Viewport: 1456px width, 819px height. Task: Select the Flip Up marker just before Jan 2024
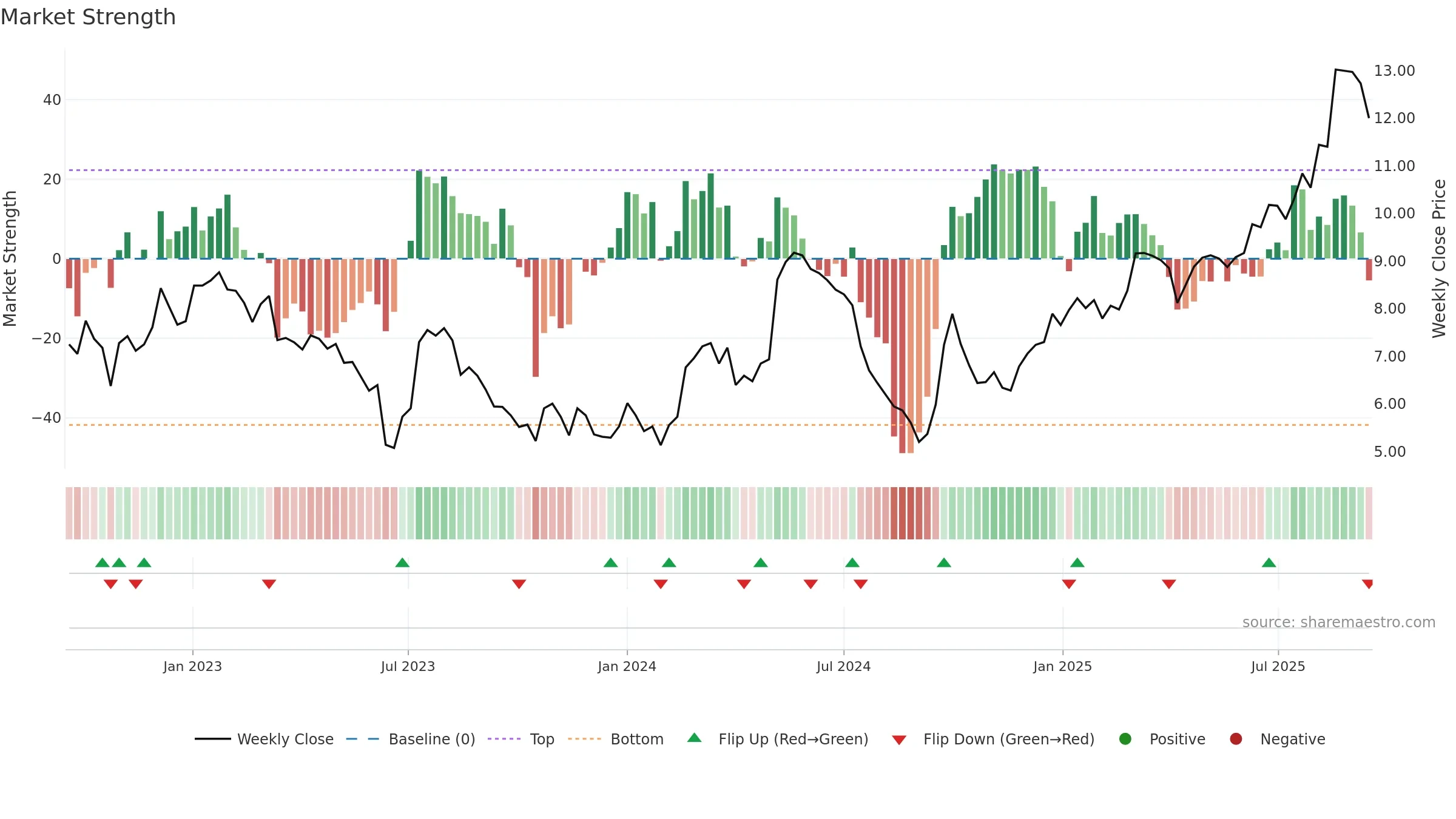611,562
